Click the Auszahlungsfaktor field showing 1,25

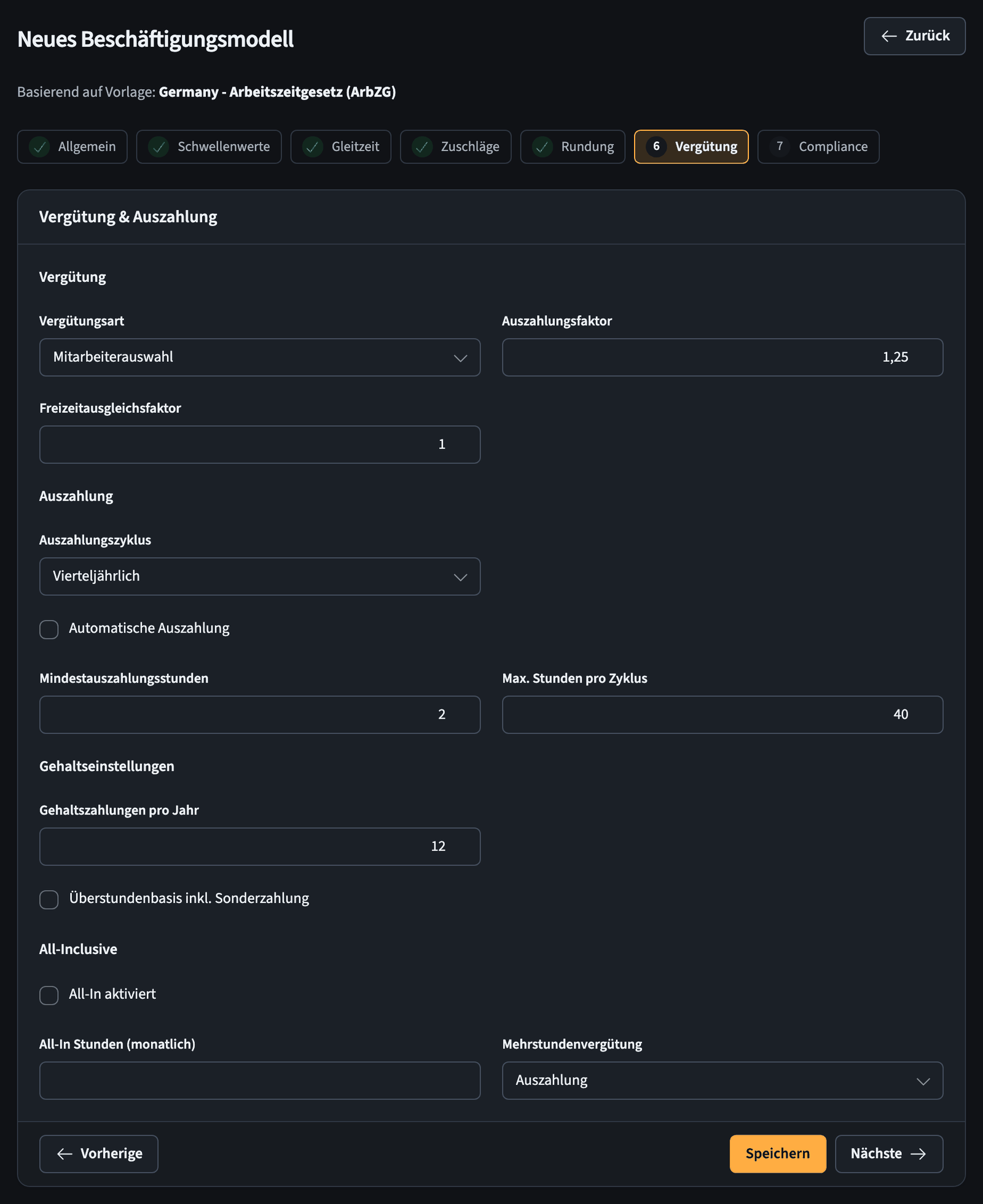[x=723, y=358]
